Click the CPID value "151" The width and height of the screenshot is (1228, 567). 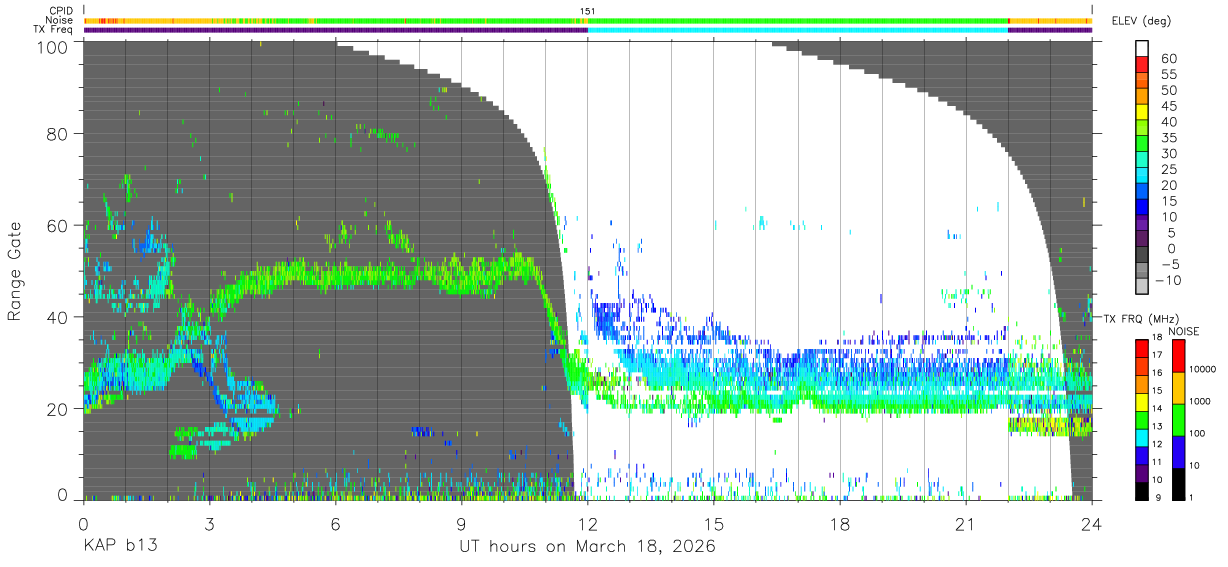click(x=588, y=11)
